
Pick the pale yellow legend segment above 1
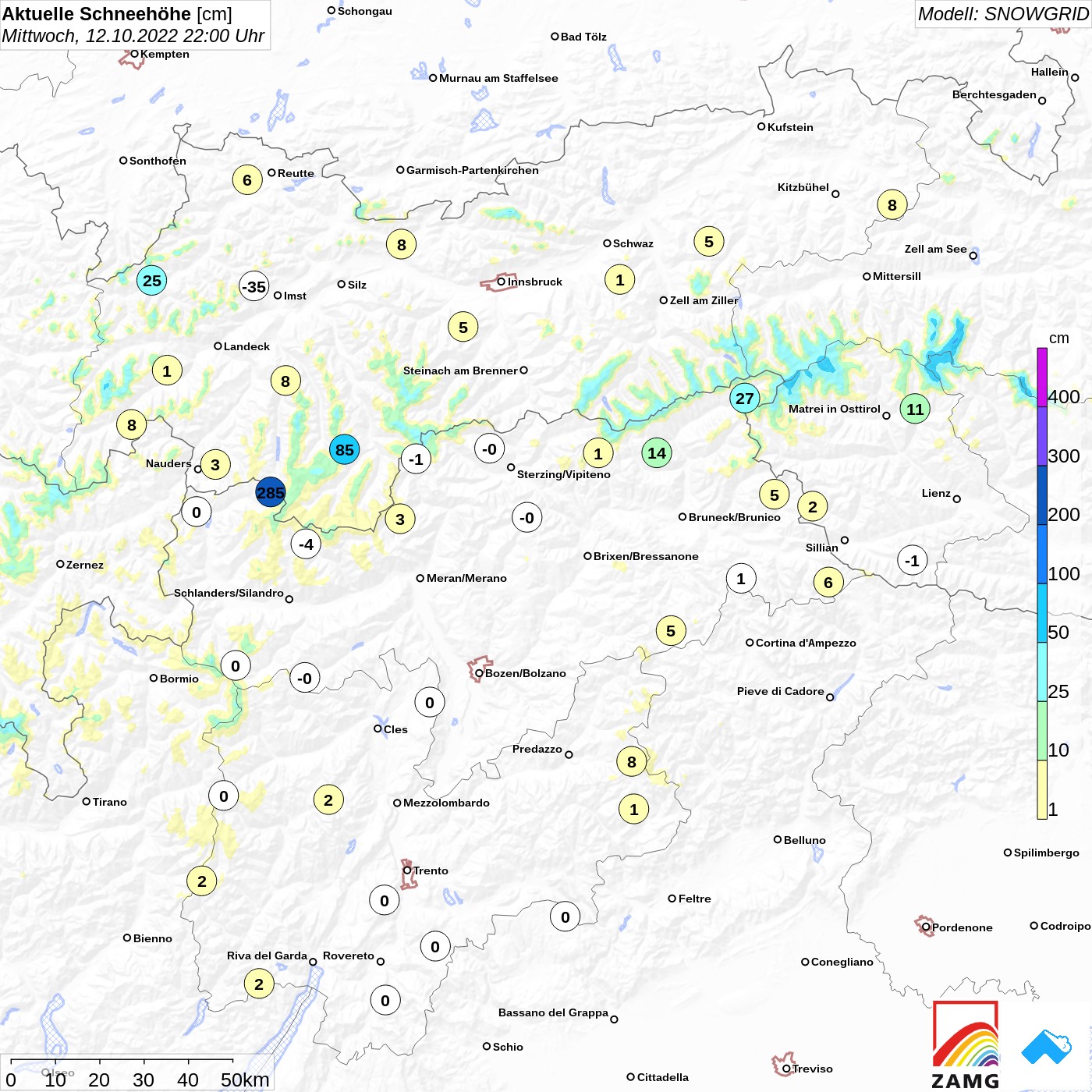point(1042,789)
